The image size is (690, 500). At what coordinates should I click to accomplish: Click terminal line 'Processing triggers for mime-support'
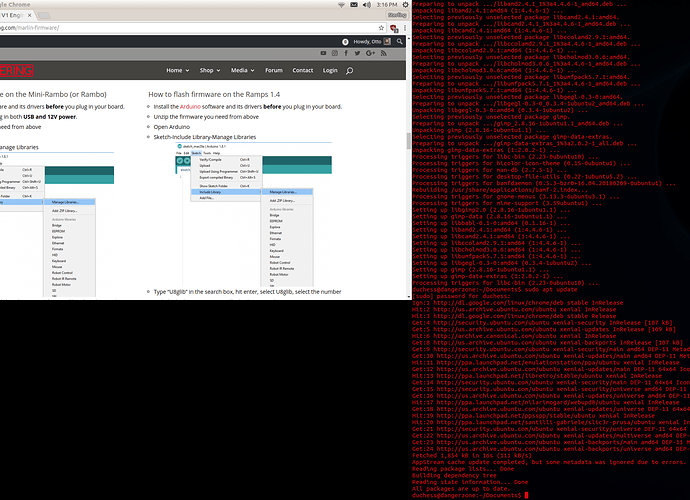(x=507, y=203)
